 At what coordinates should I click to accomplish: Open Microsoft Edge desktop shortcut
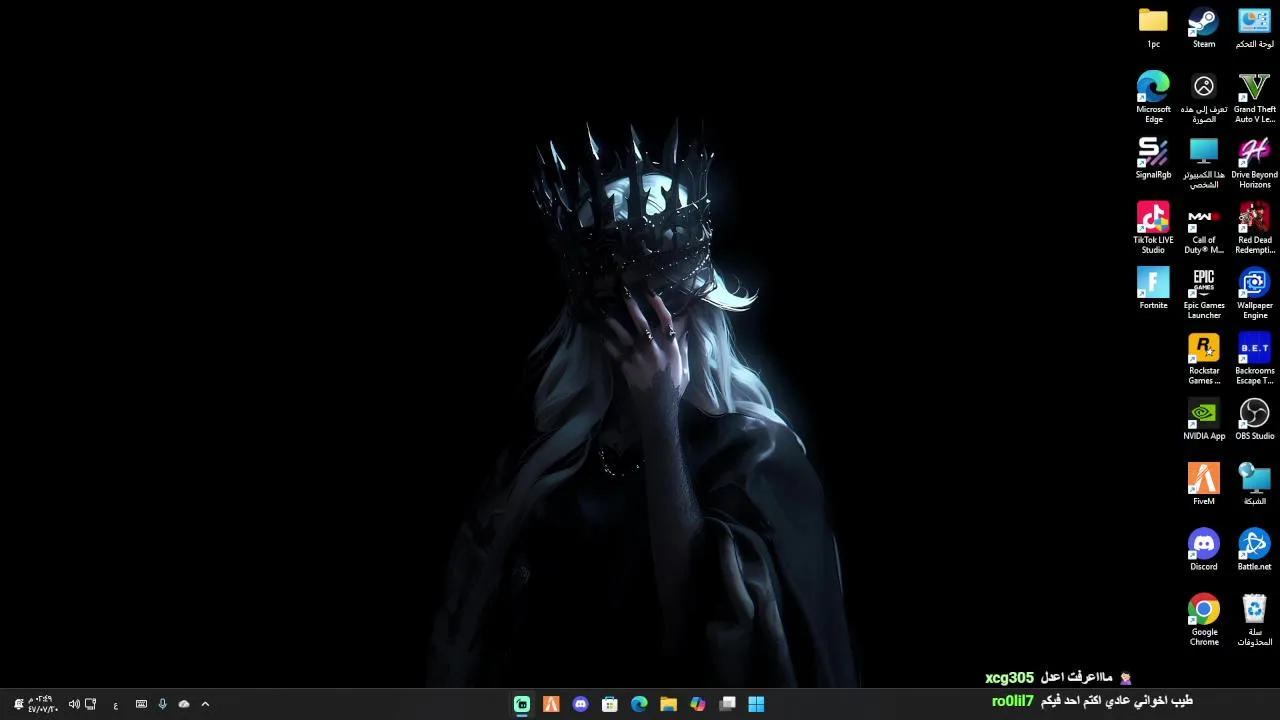pyautogui.click(x=1153, y=97)
